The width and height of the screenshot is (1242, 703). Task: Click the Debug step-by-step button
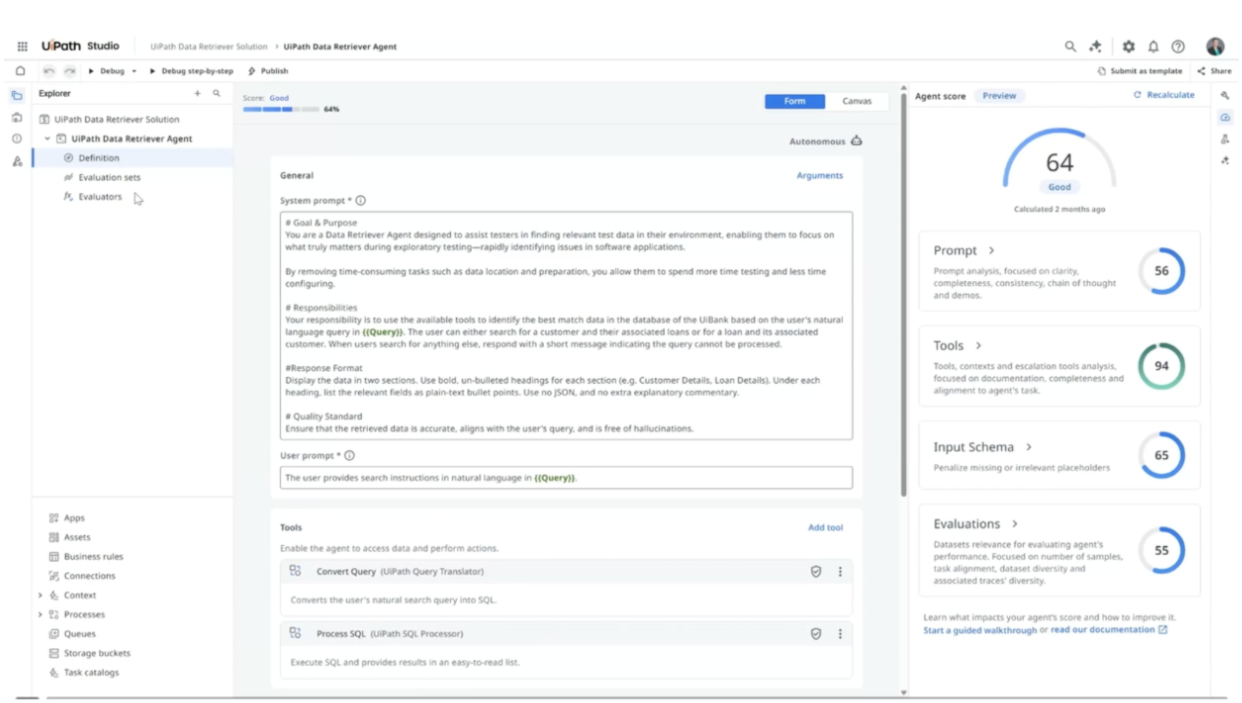click(192, 71)
